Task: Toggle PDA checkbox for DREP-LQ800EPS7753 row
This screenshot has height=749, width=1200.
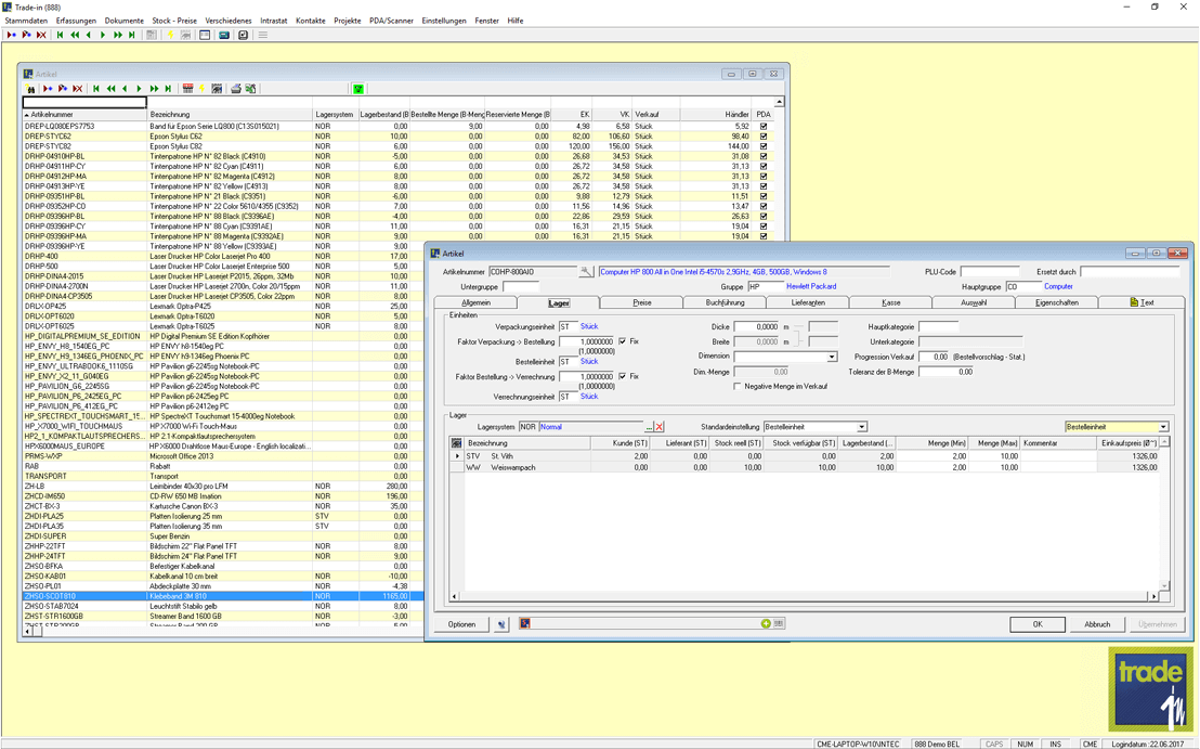Action: click(x=764, y=127)
